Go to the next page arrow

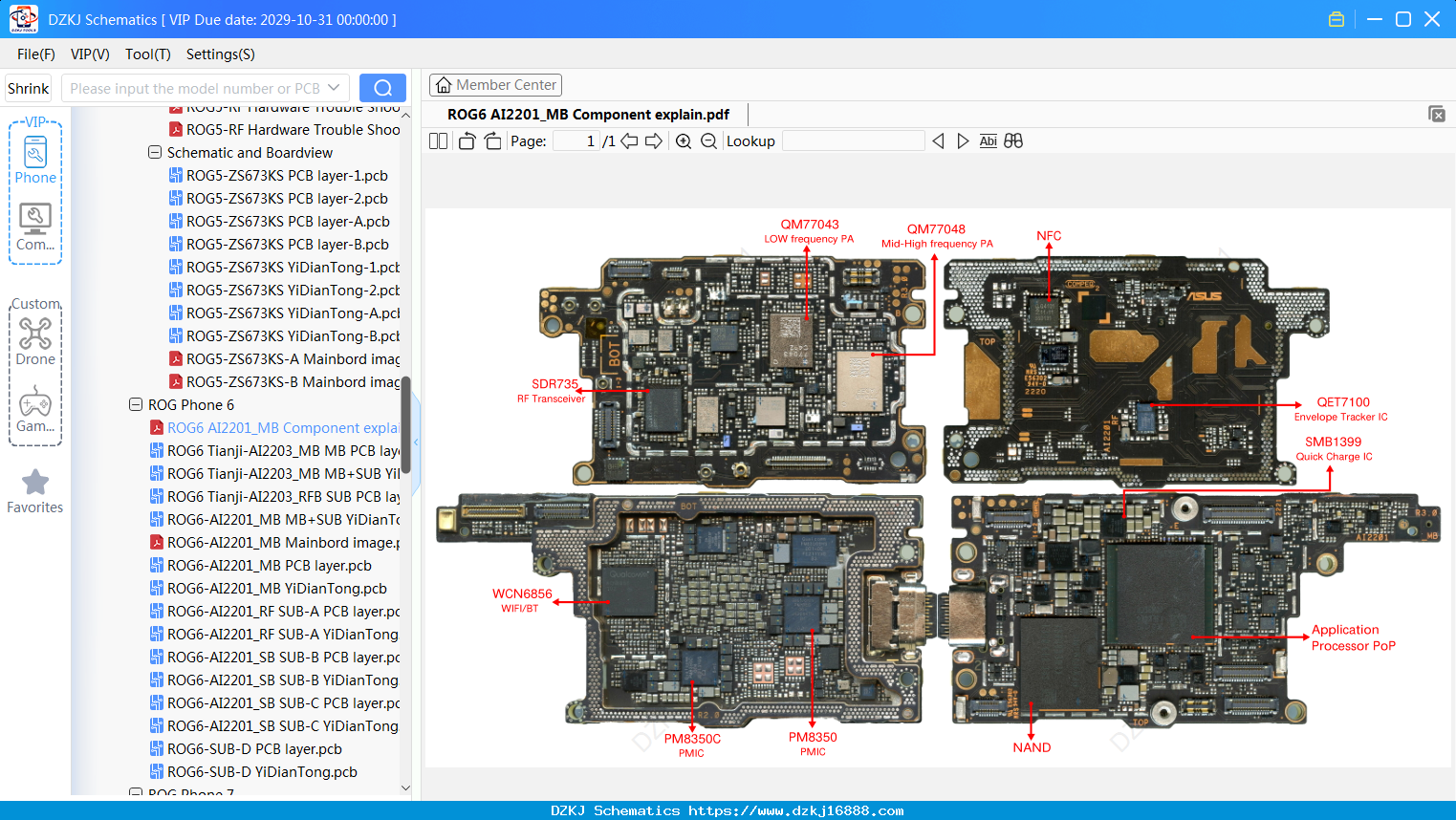[654, 140]
